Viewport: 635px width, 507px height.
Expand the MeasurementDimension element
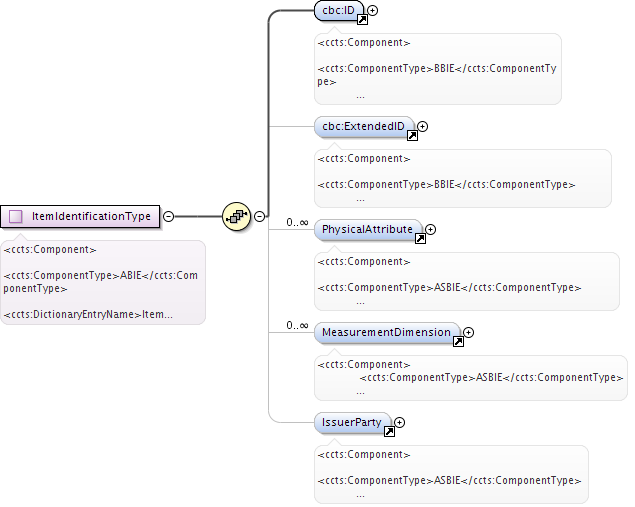(x=468, y=332)
